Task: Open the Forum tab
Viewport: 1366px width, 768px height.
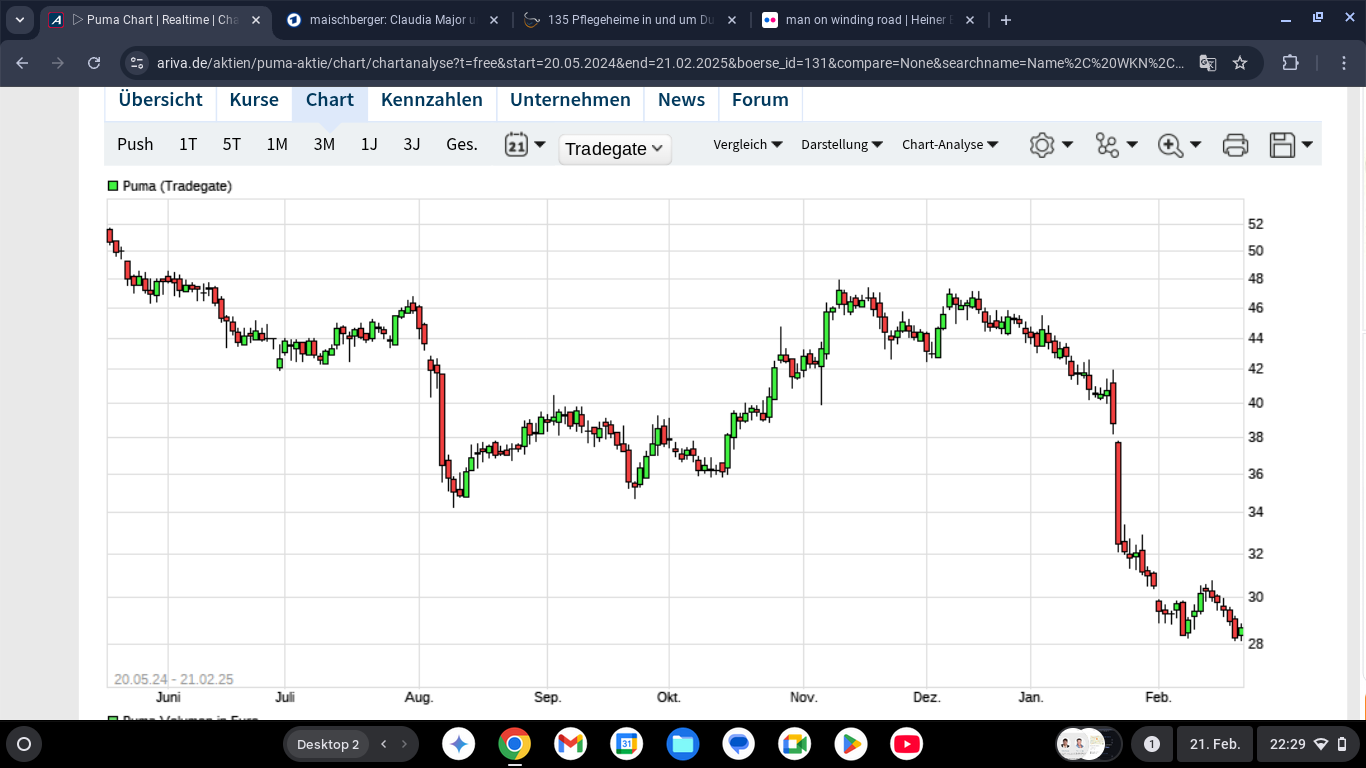Action: [760, 100]
